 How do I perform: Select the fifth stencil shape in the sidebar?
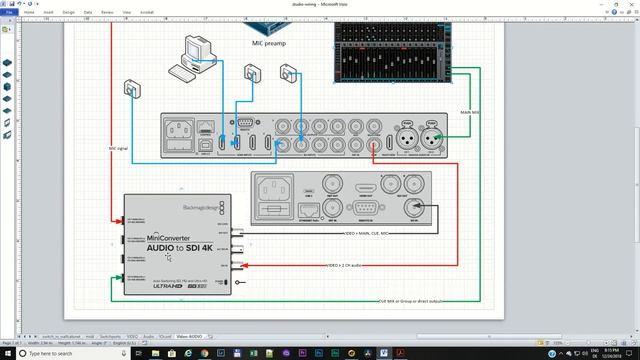(x=7, y=111)
